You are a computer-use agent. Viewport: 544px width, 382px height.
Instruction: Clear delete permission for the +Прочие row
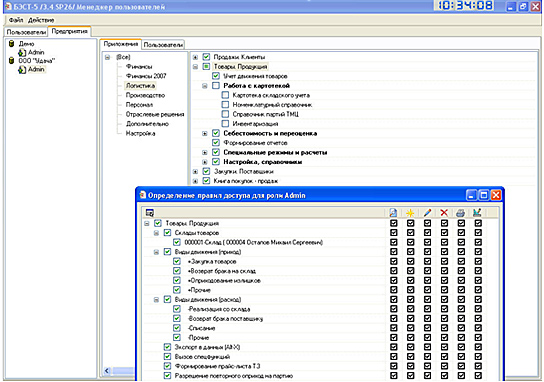[x=444, y=289]
